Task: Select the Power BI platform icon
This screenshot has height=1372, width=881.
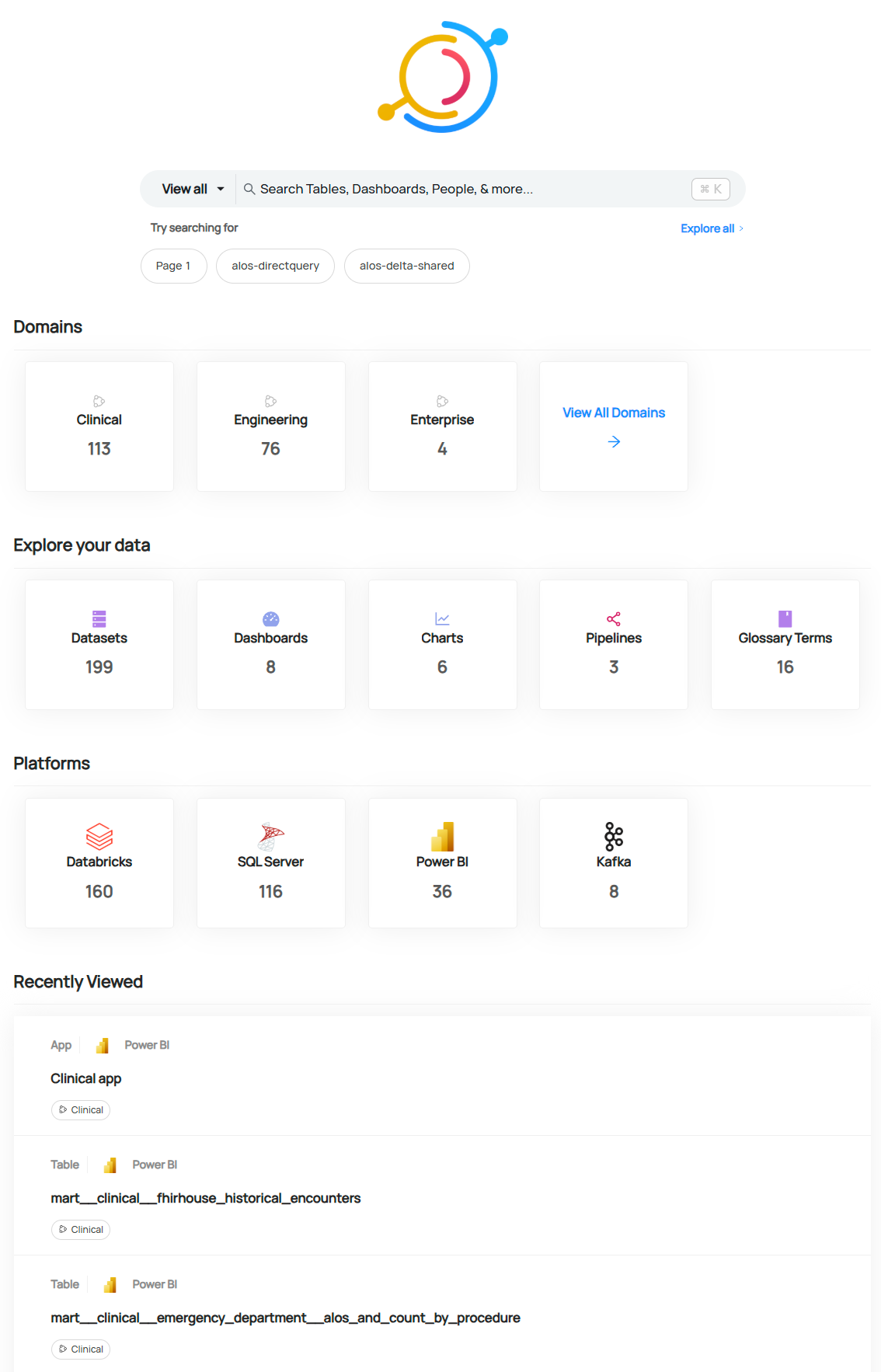Action: point(442,837)
